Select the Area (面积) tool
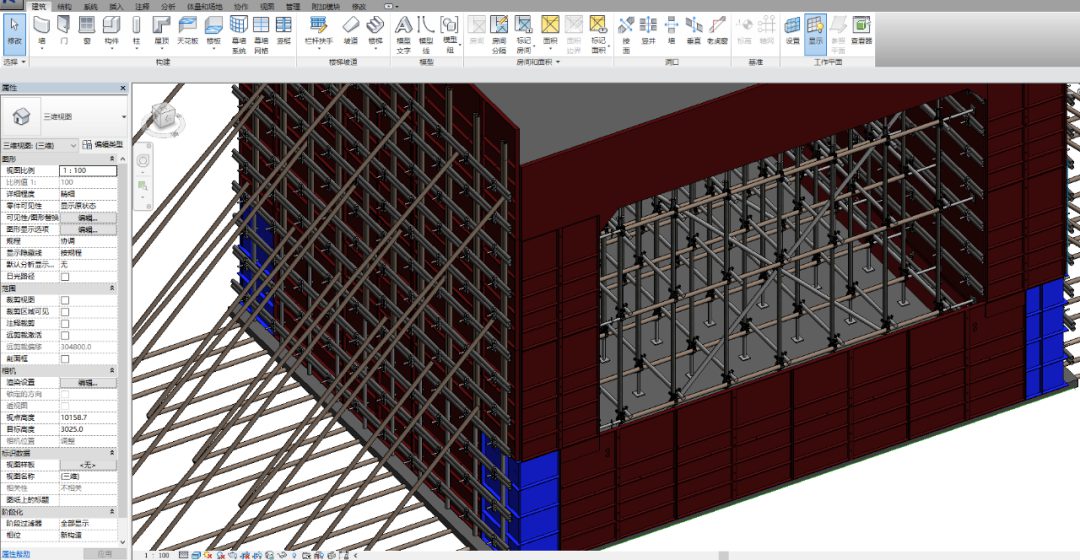 pyautogui.click(x=550, y=31)
